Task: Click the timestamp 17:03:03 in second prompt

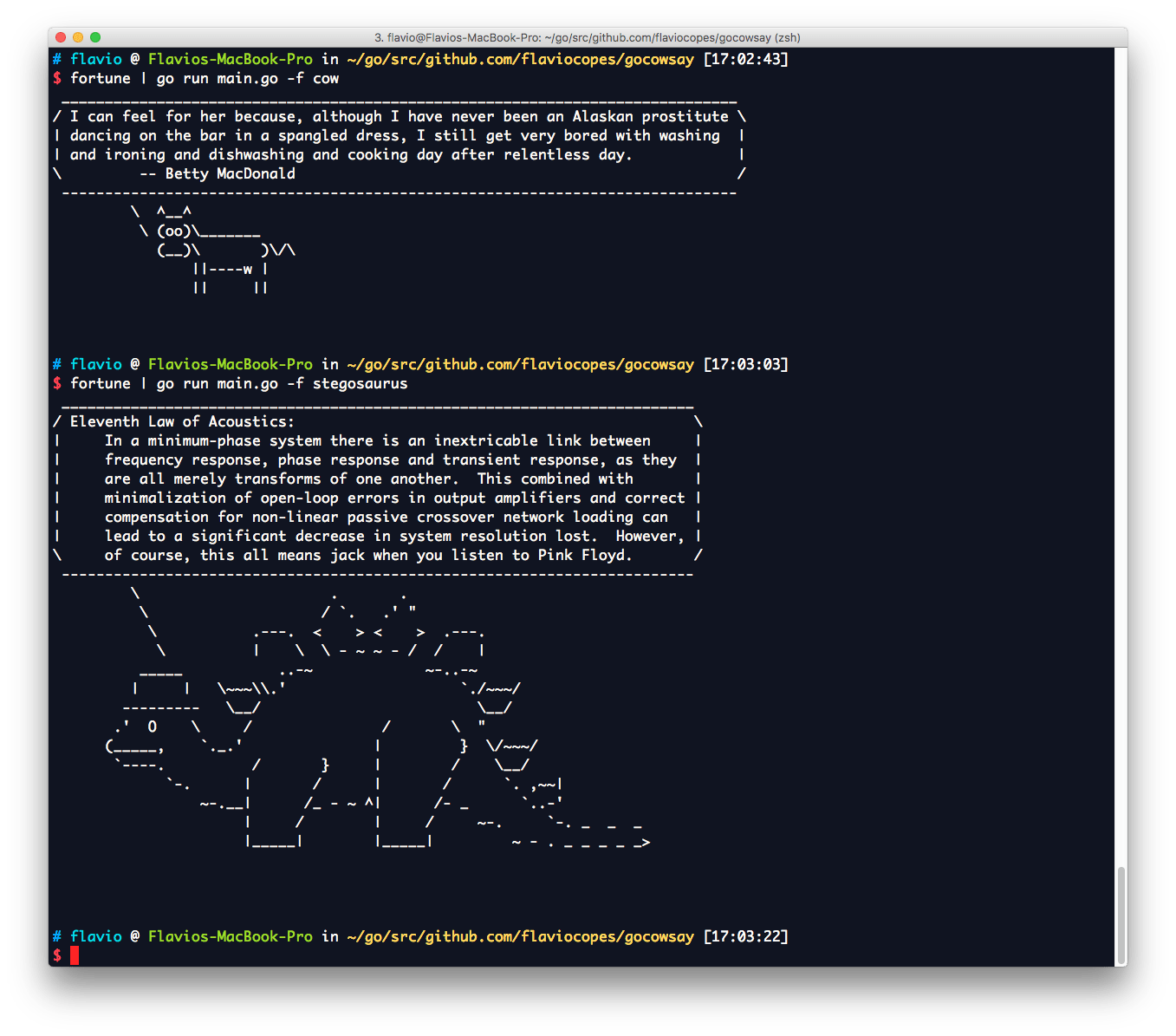Action: point(745,364)
